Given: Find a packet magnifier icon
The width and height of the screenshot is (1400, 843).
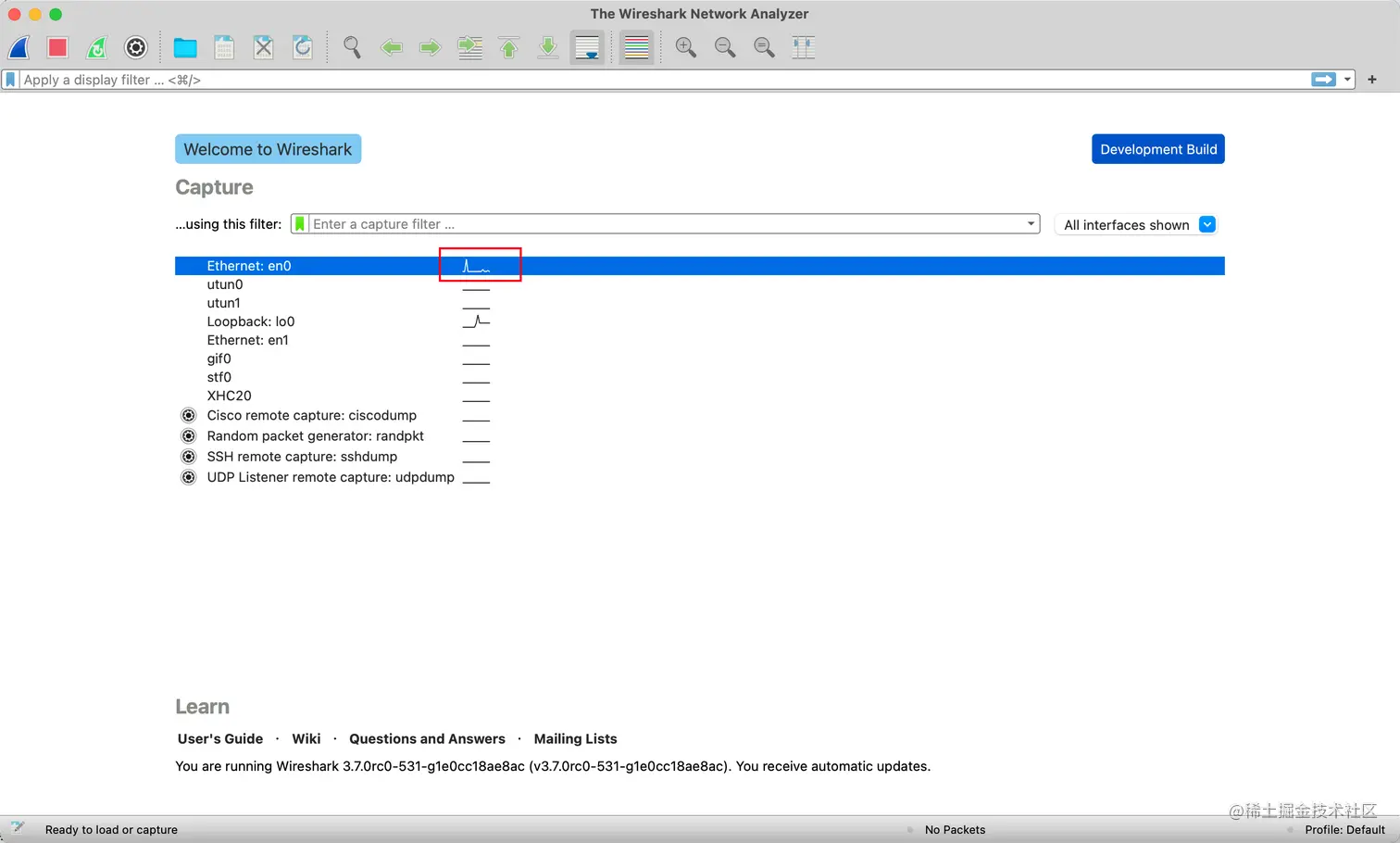Looking at the screenshot, I should click(x=352, y=47).
